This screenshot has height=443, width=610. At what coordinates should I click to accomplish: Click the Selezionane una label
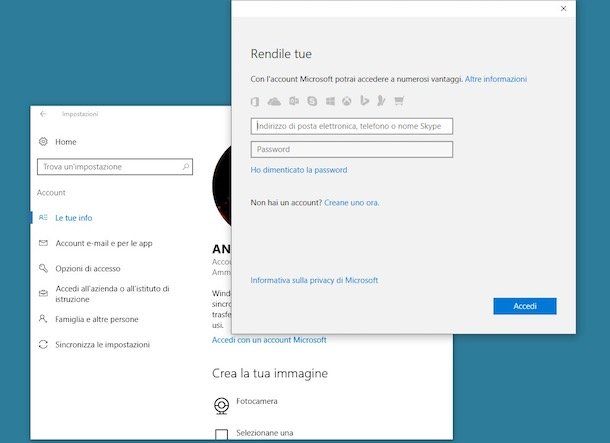(265, 433)
